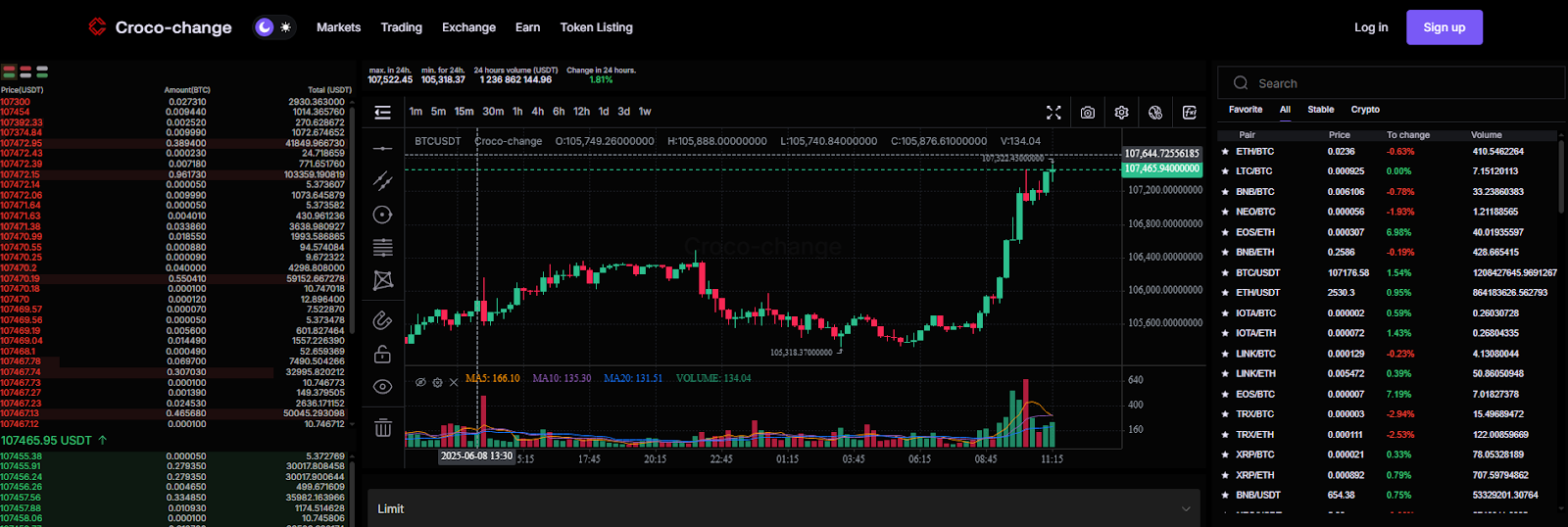This screenshot has height=527, width=1568.
Task: Open the Exchange menu
Action: click(468, 27)
